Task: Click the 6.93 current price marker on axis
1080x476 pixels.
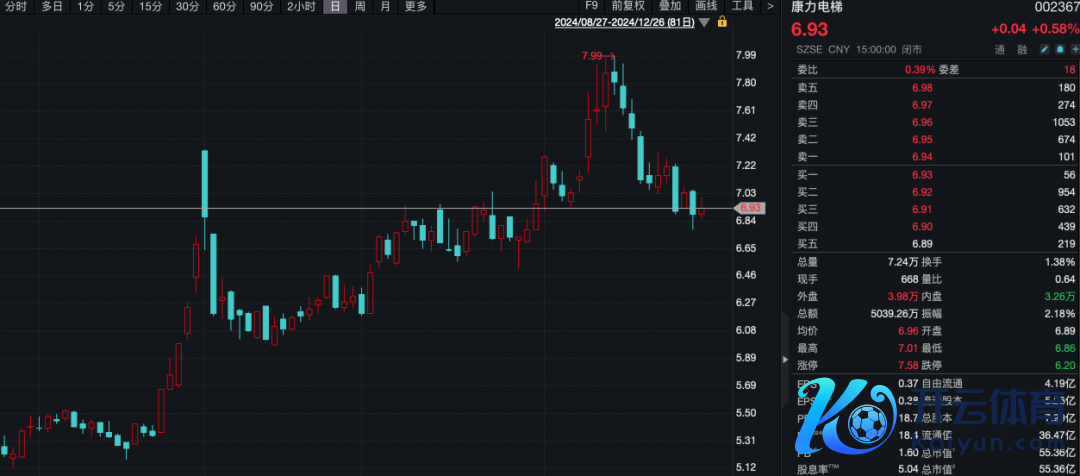Action: pyautogui.click(x=748, y=208)
